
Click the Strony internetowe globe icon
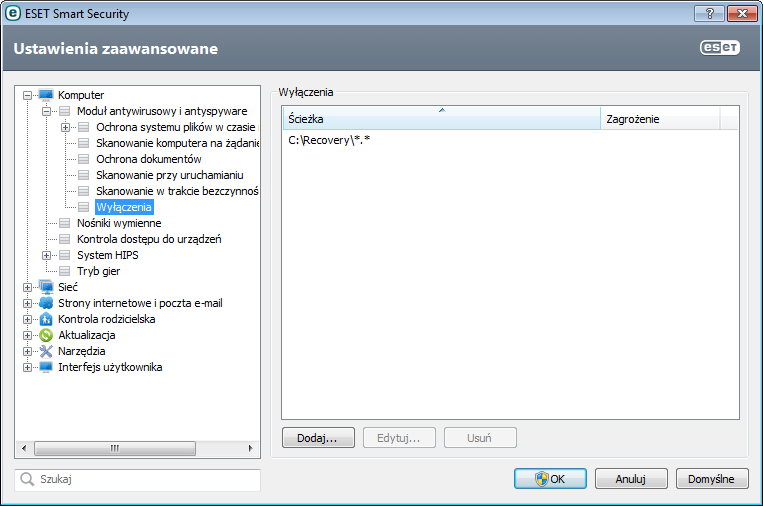tap(46, 303)
